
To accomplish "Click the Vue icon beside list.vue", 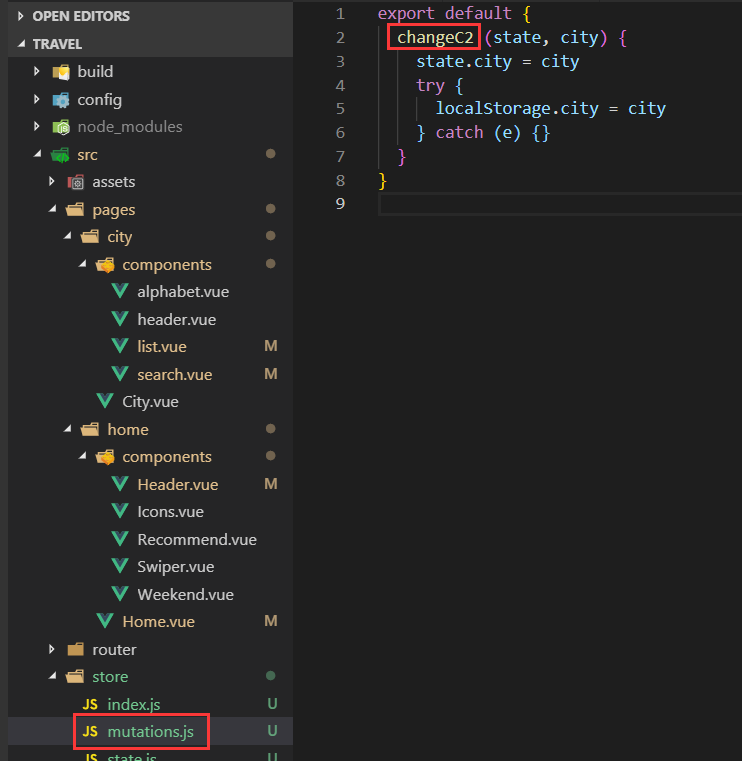I will [120, 346].
